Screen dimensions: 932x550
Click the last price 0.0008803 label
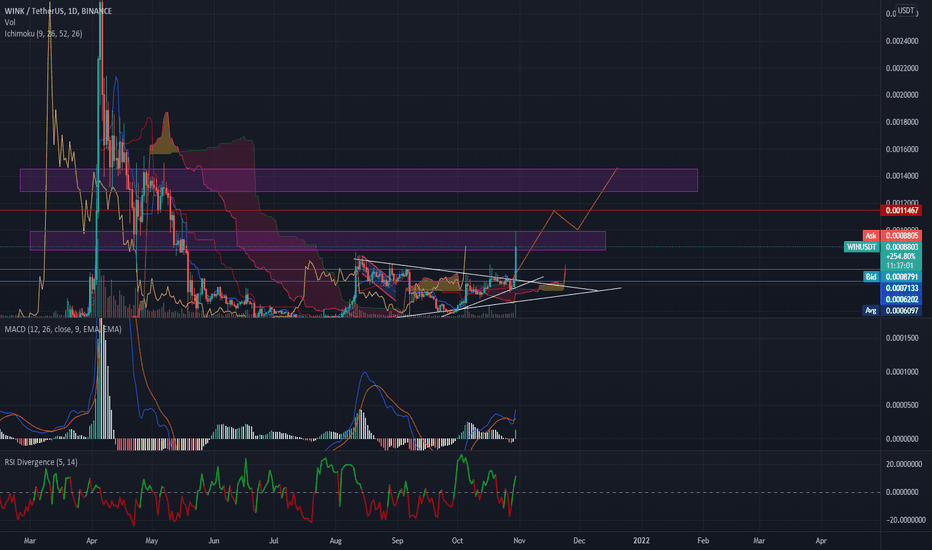(x=902, y=247)
